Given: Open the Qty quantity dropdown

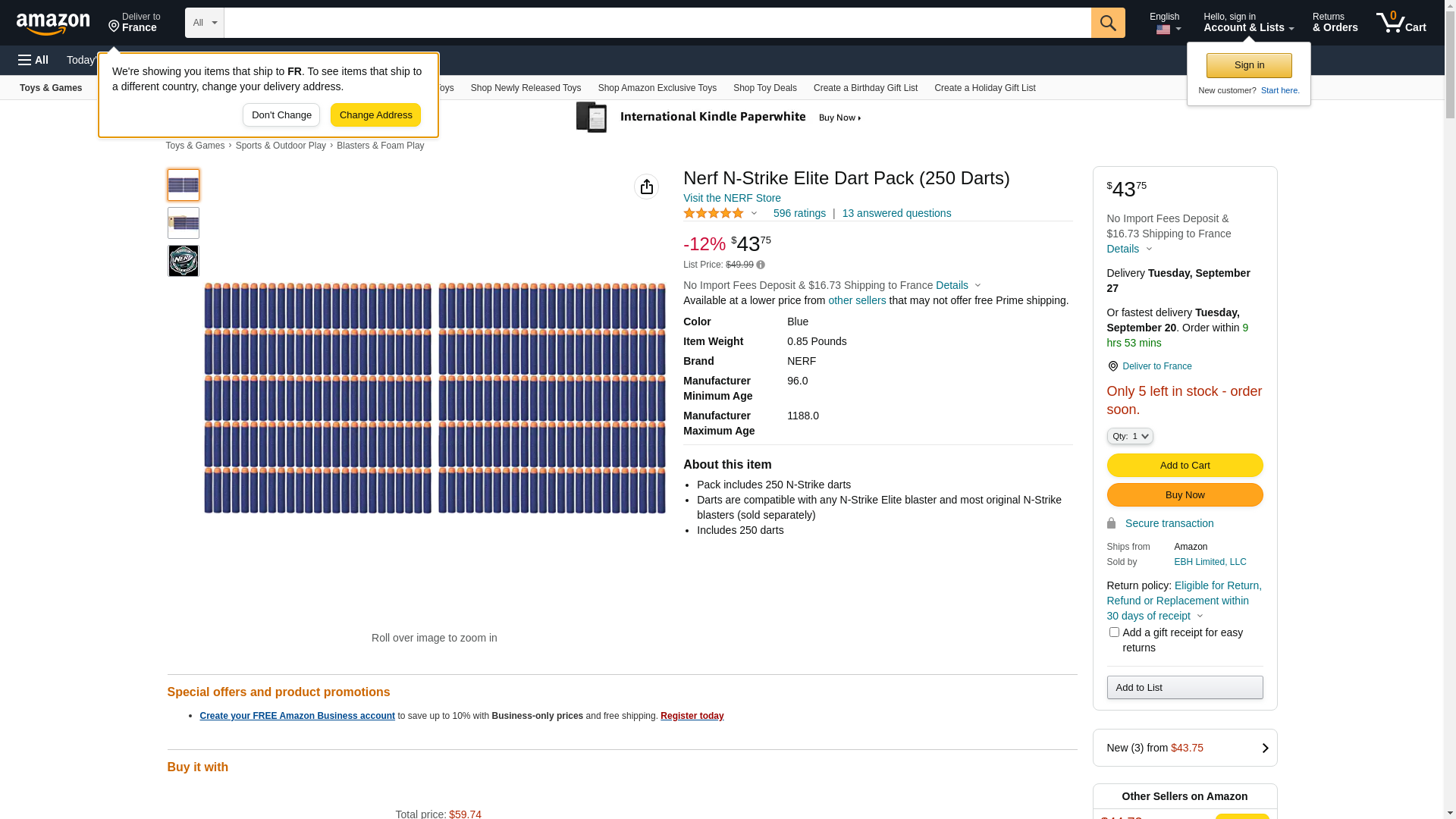Looking at the screenshot, I should pyautogui.click(x=1130, y=436).
